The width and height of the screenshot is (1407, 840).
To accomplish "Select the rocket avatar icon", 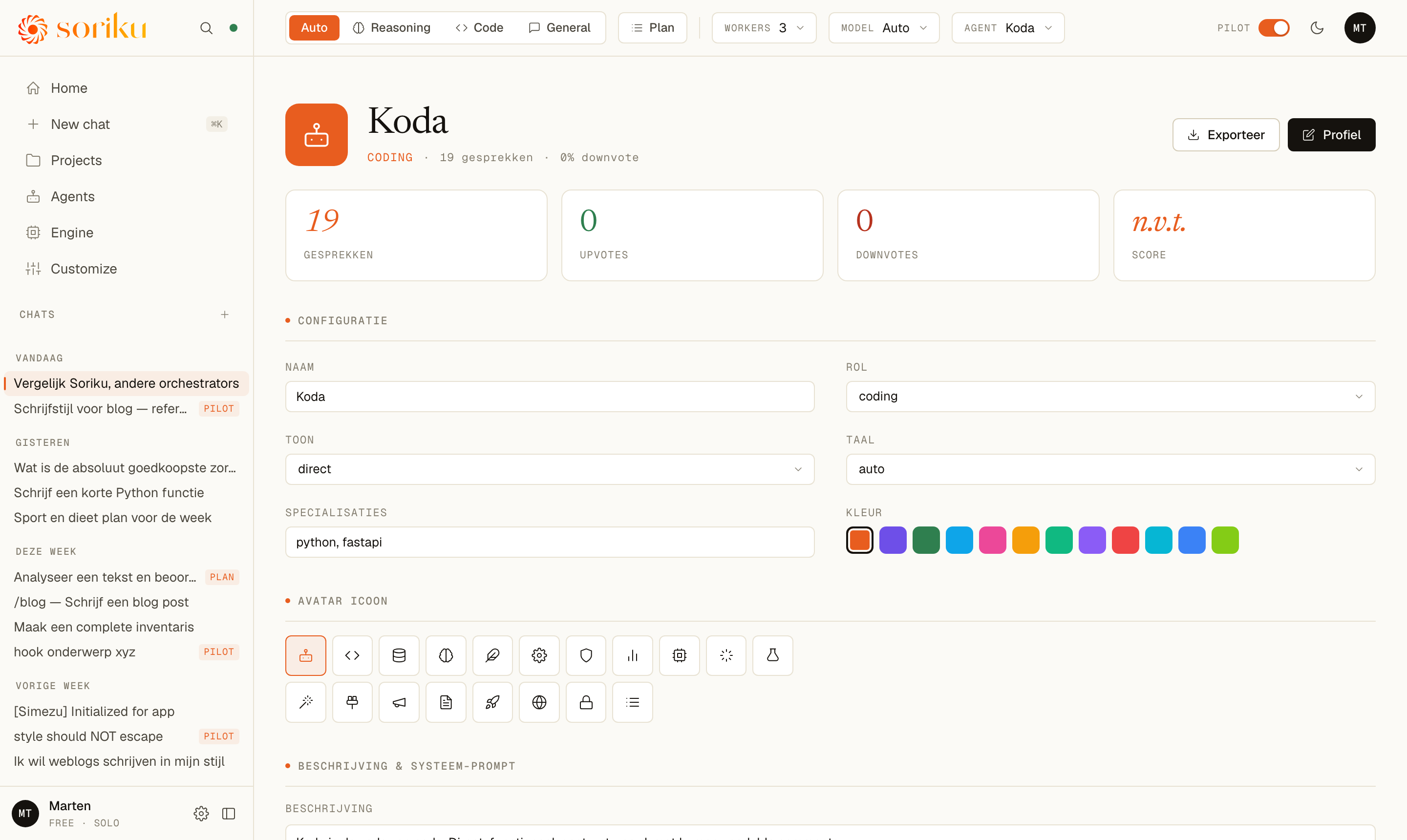I will pyautogui.click(x=492, y=702).
